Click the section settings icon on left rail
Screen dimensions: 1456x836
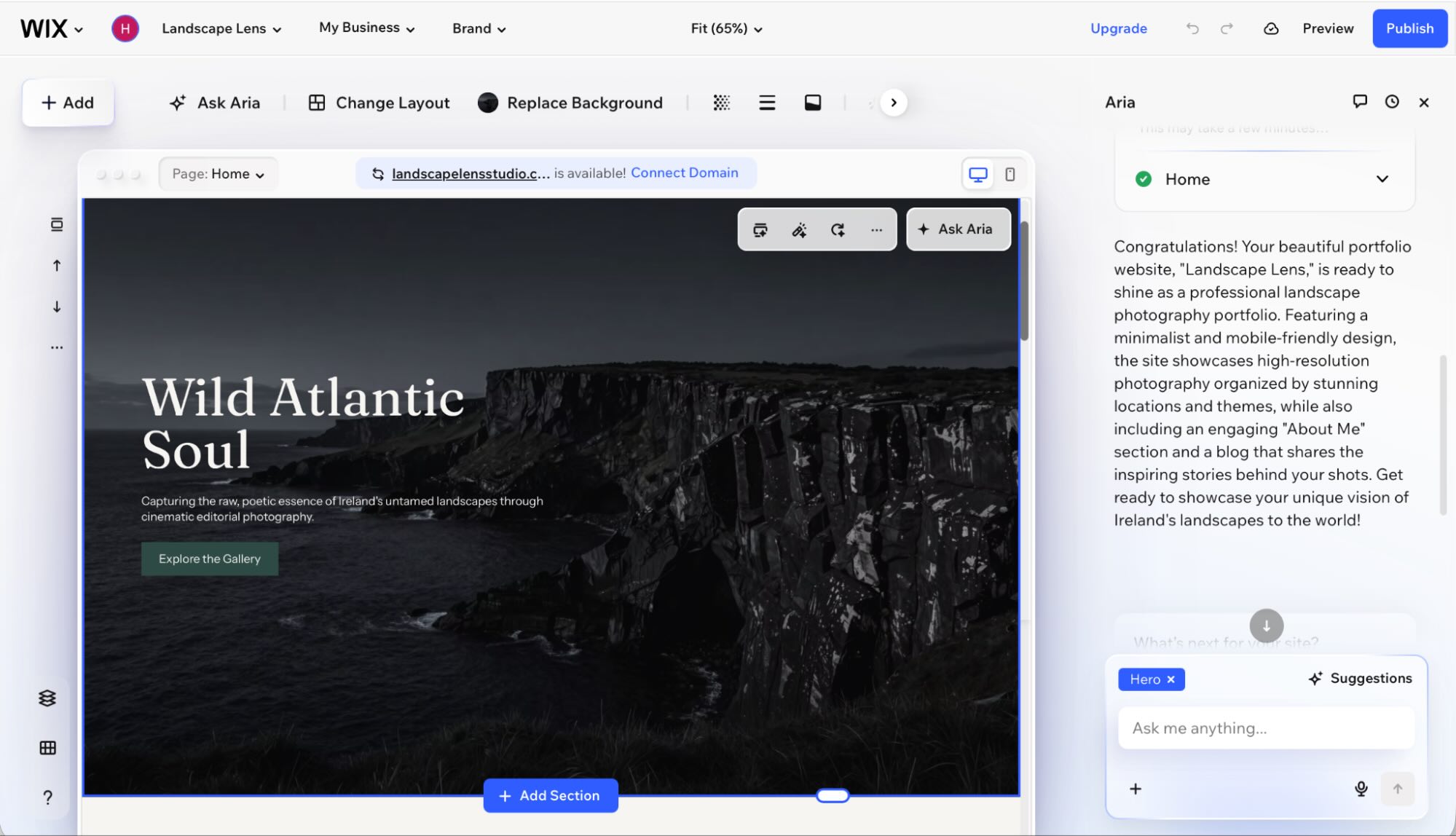(x=57, y=224)
